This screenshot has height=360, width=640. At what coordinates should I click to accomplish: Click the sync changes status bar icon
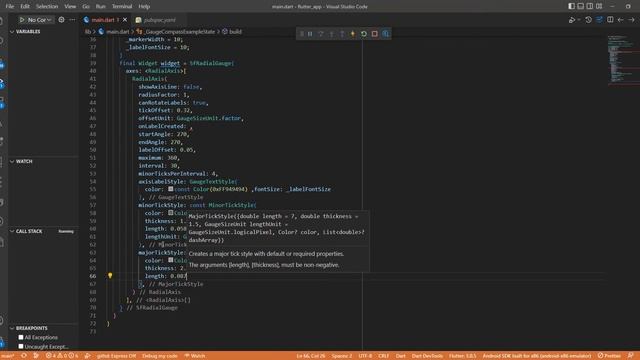tap(24, 356)
